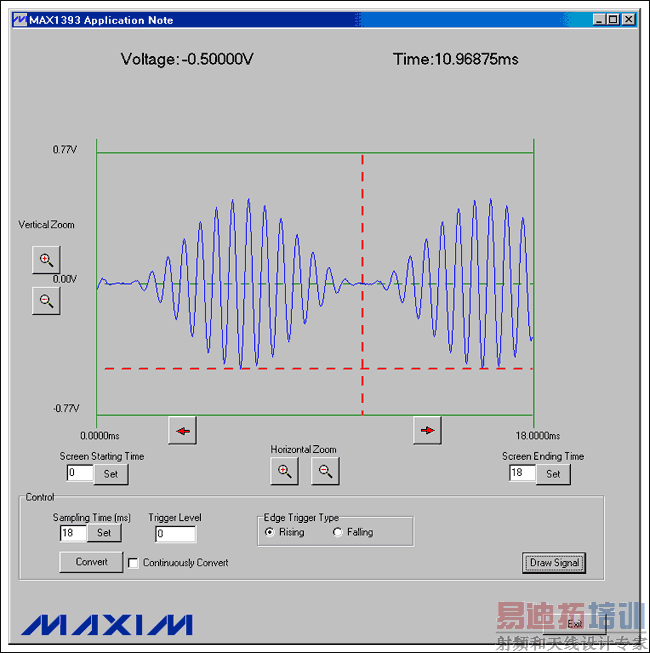The image size is (650, 653).
Task: Click the 0.77V upper axis label
Action: [65, 150]
